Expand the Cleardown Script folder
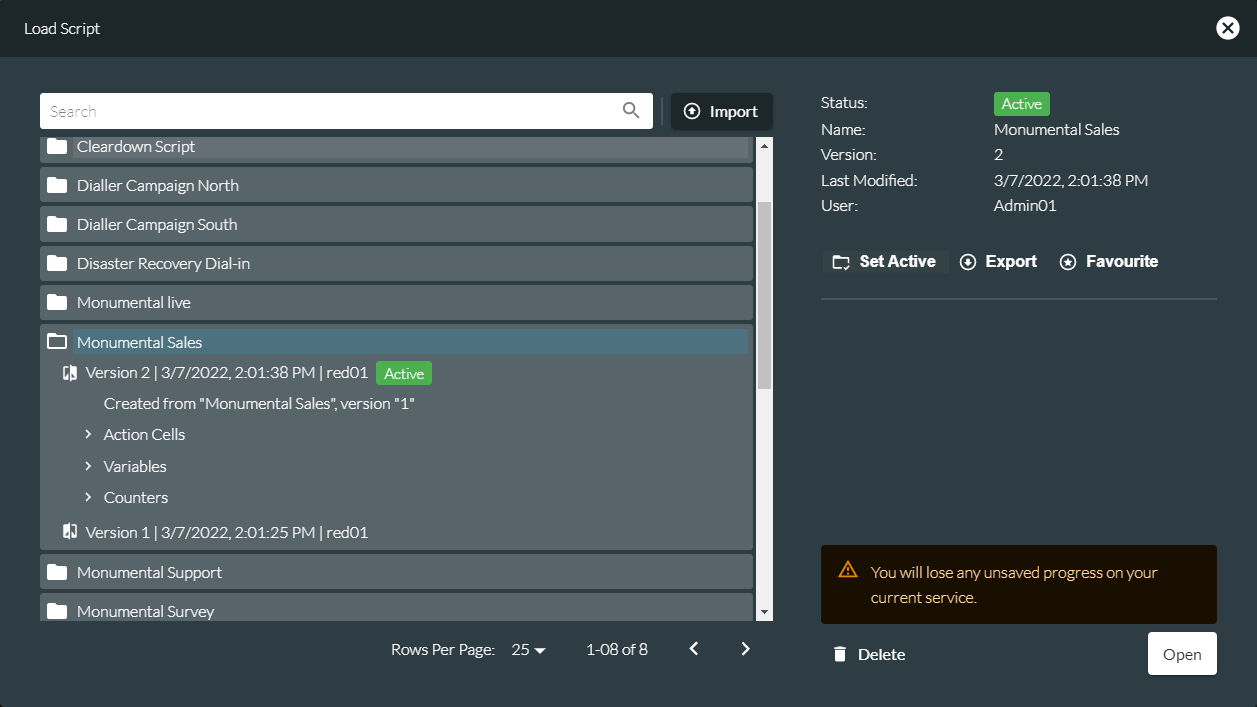1257x707 pixels. click(x=396, y=147)
